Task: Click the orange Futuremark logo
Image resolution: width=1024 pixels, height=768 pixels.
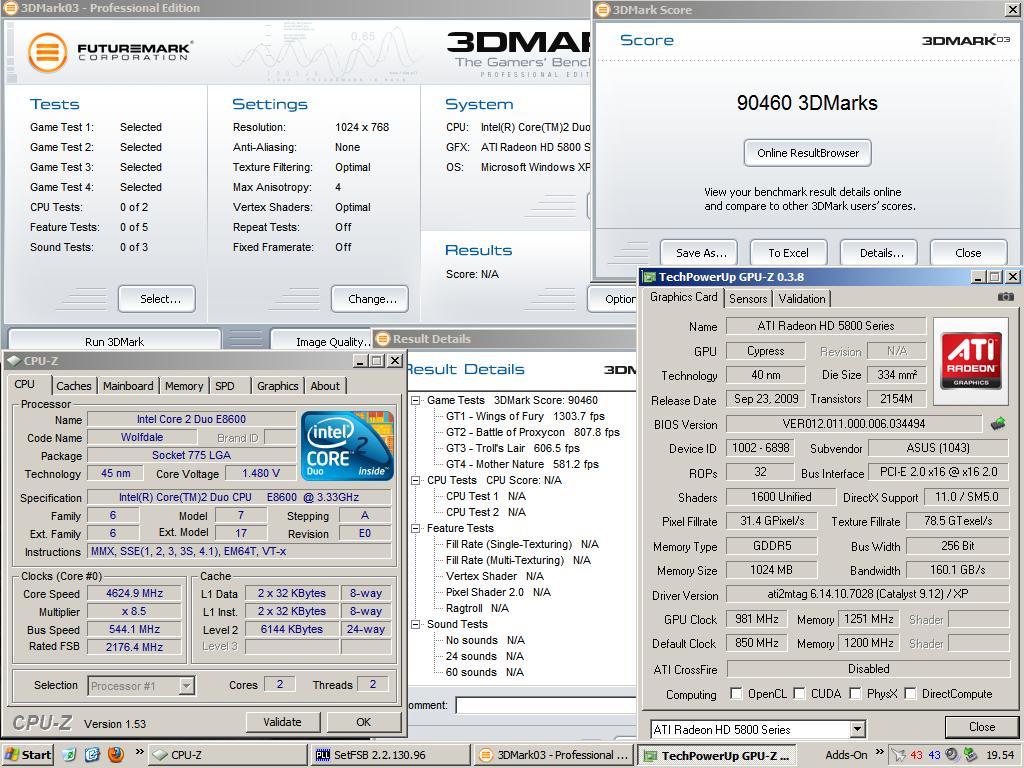Action: [48, 52]
